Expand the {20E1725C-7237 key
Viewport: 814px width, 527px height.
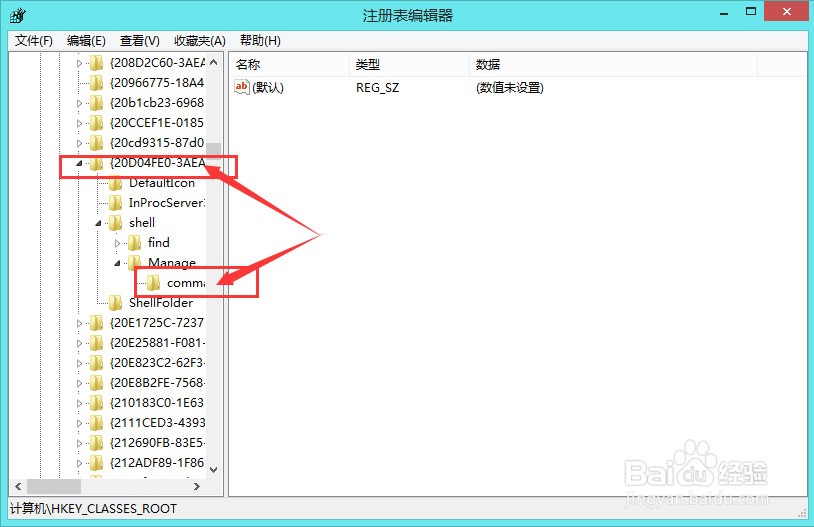(79, 323)
